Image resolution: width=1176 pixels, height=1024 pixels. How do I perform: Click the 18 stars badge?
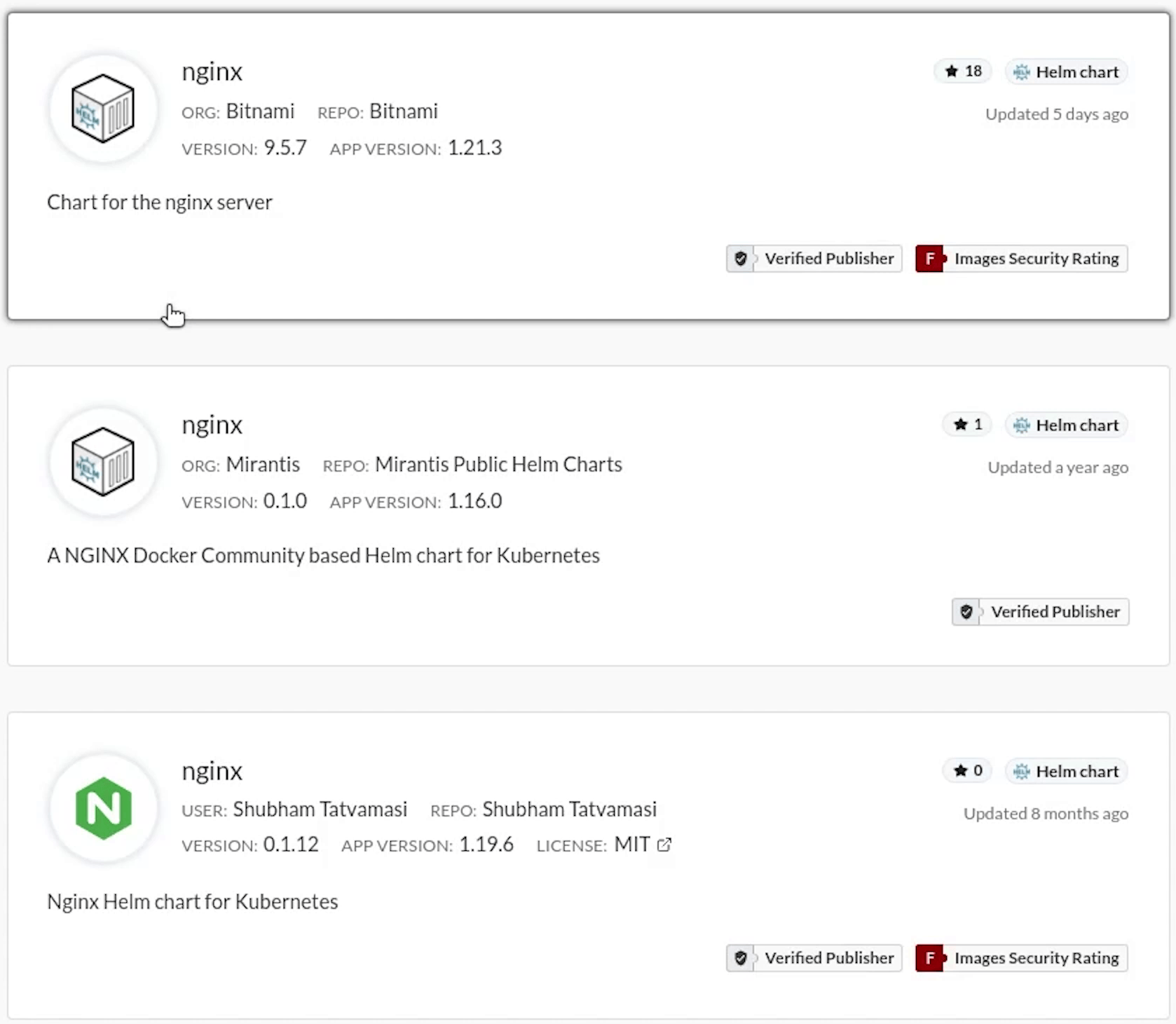963,71
